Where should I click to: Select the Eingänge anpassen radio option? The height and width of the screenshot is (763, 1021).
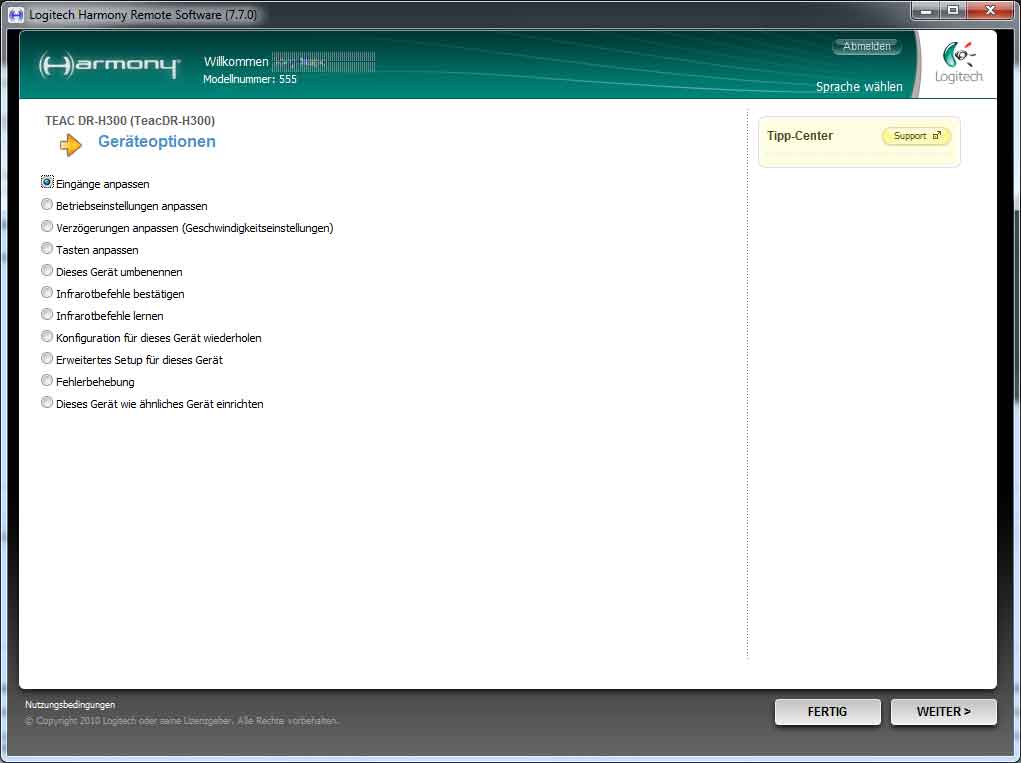47,183
